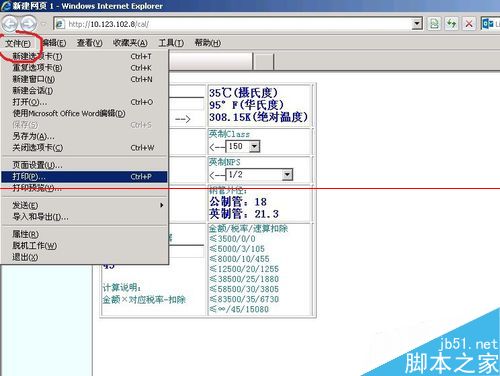Click the ≤8000/10/455 tax row
The image size is (500, 376).
pos(240,259)
